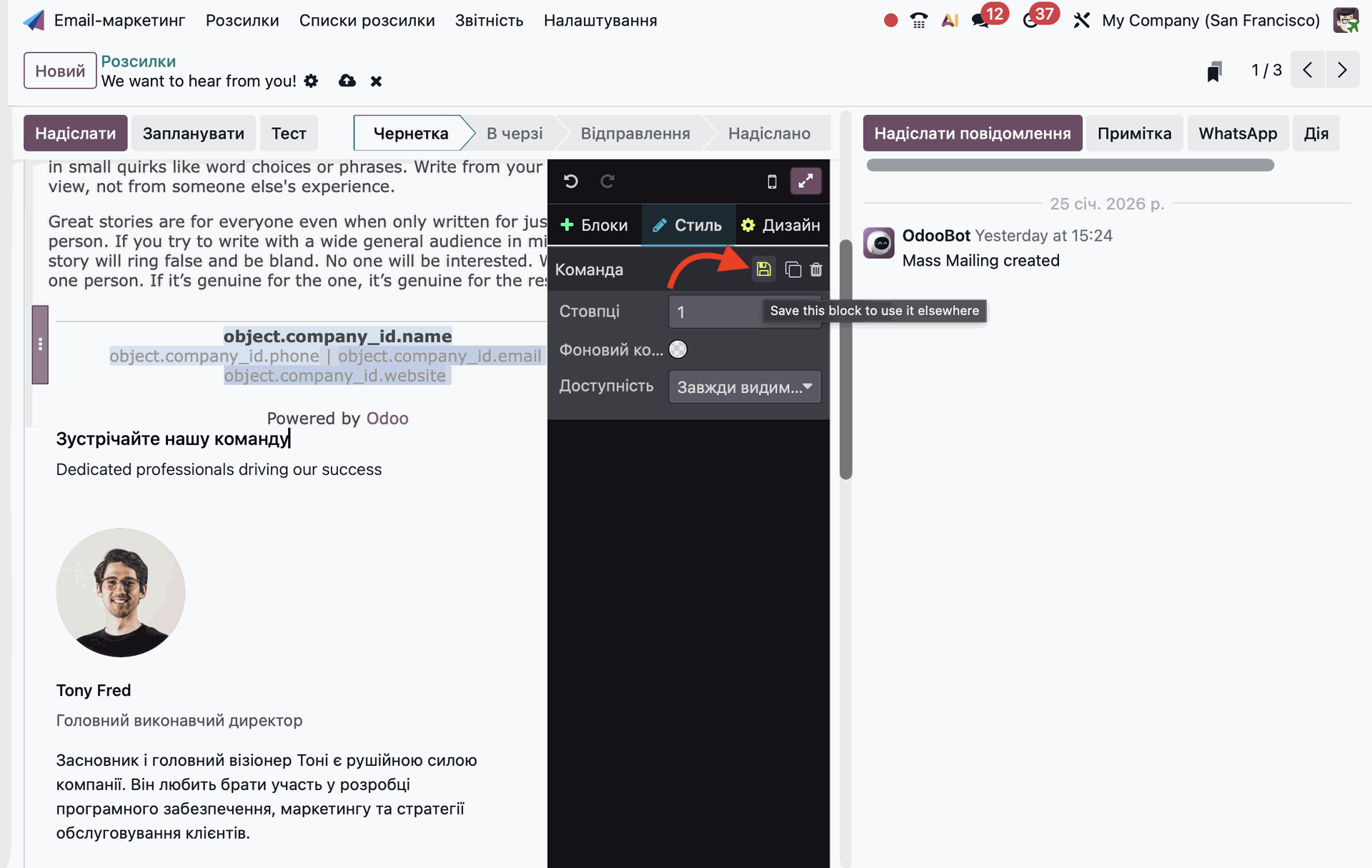Open the Доступність visibility dropdown
The height and width of the screenshot is (868, 1372).
coord(745,386)
